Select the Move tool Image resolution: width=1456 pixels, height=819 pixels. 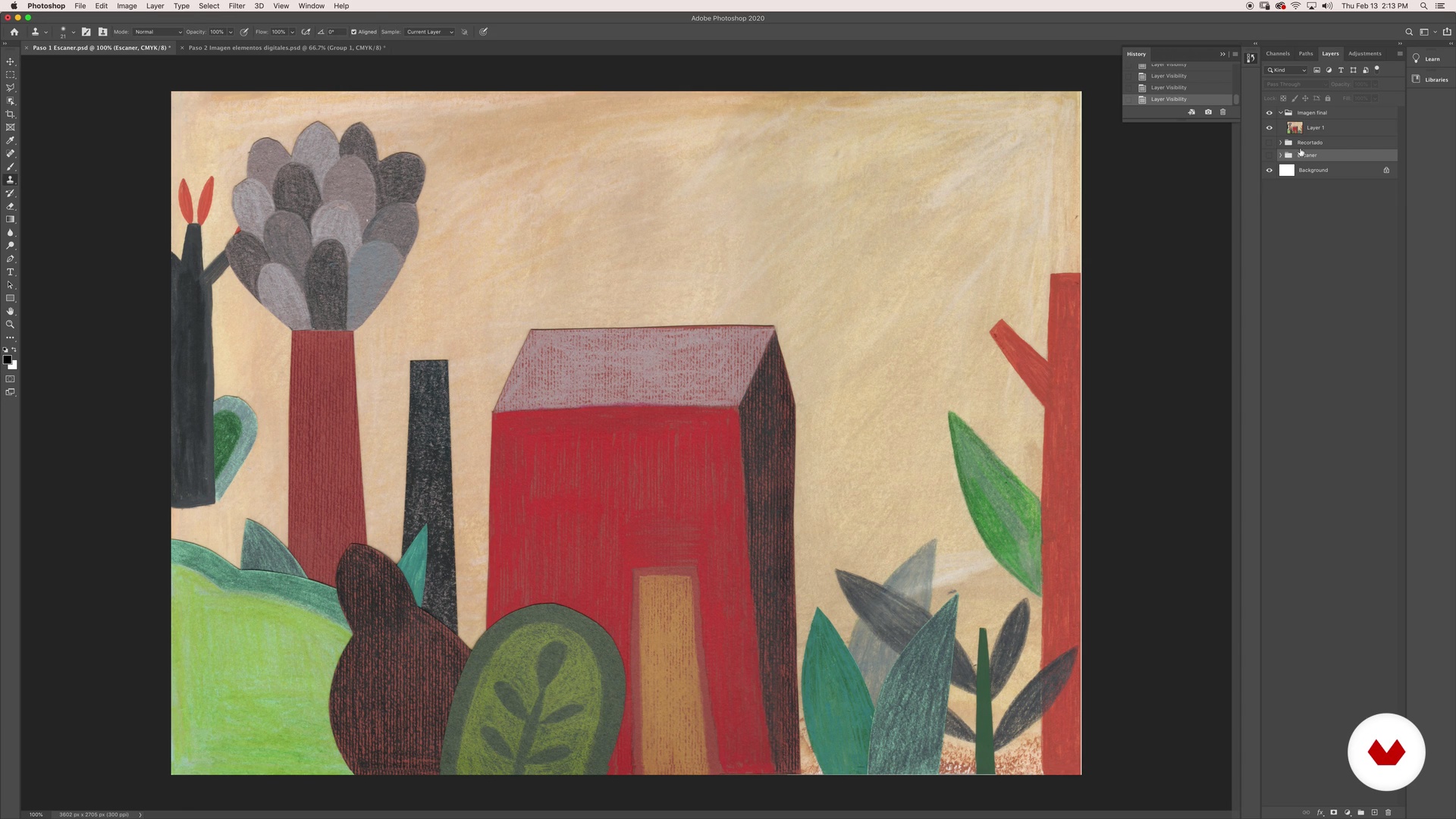11,61
